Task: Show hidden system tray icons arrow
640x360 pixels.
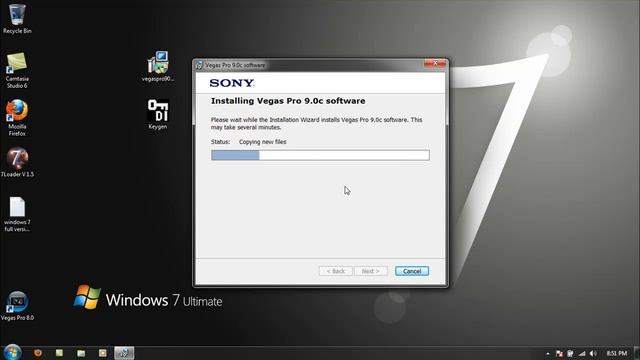Action: tap(548, 353)
